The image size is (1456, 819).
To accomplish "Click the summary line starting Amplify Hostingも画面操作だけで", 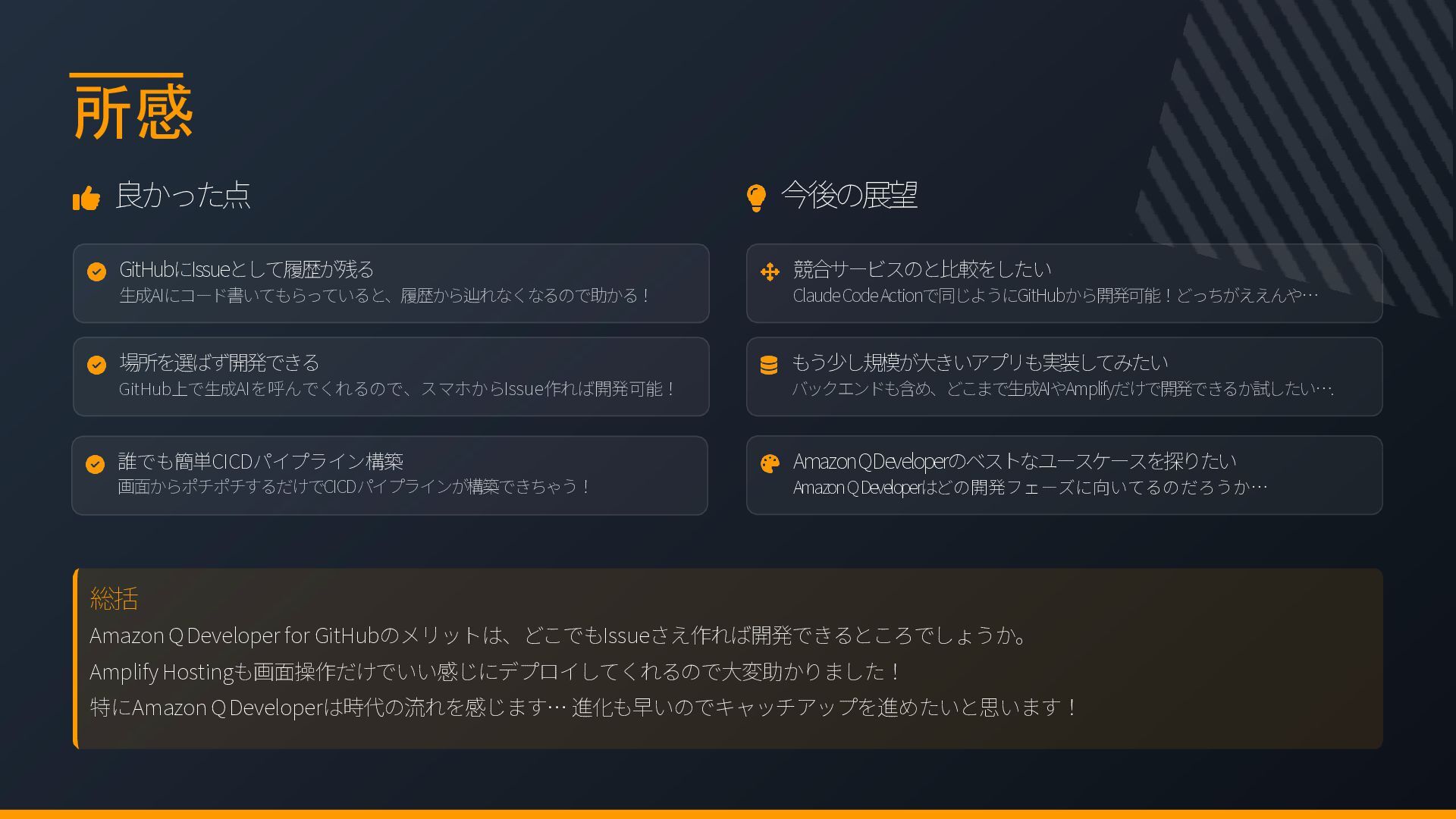I will click(496, 672).
